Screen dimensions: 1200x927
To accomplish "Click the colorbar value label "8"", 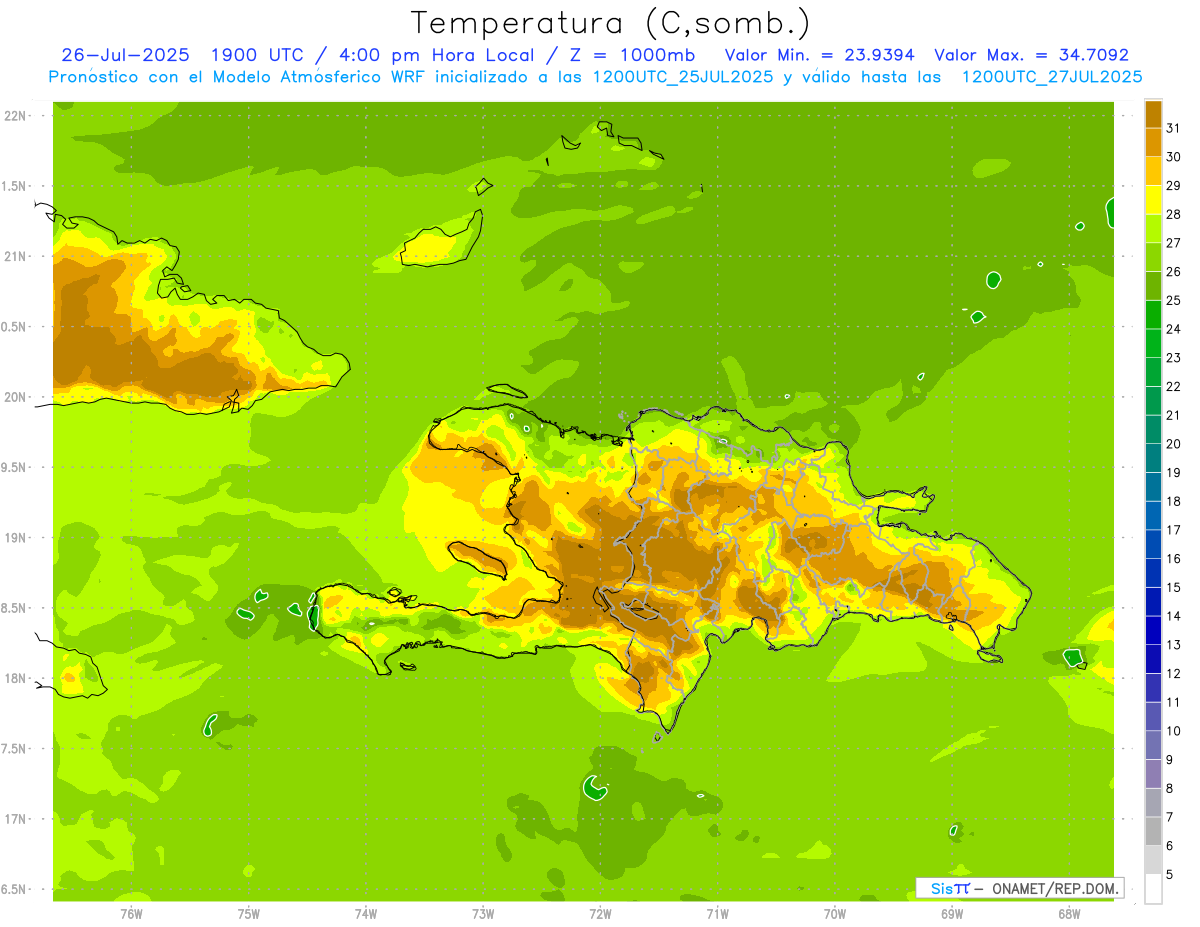I will [1171, 789].
